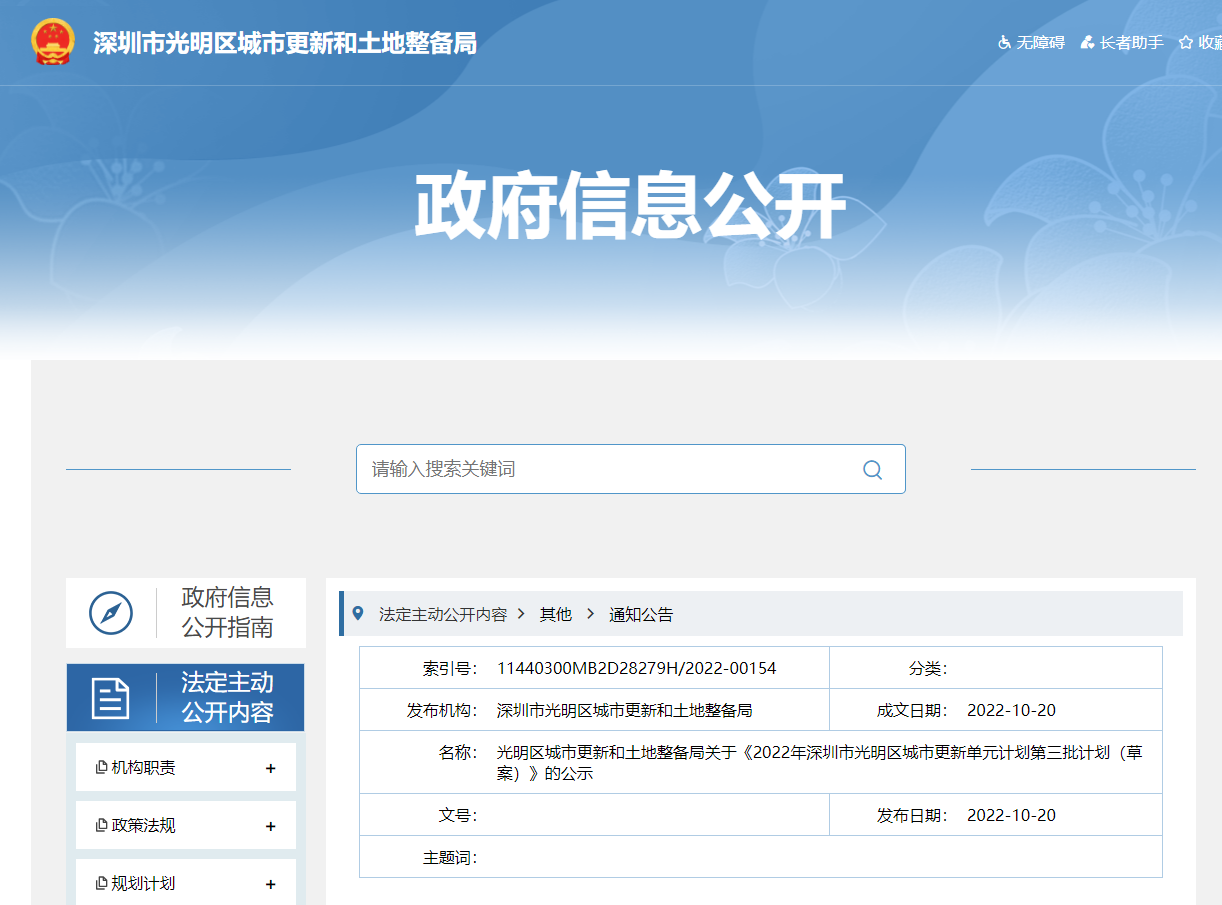Focus the 请输入搜索关键词 search field

(600, 469)
